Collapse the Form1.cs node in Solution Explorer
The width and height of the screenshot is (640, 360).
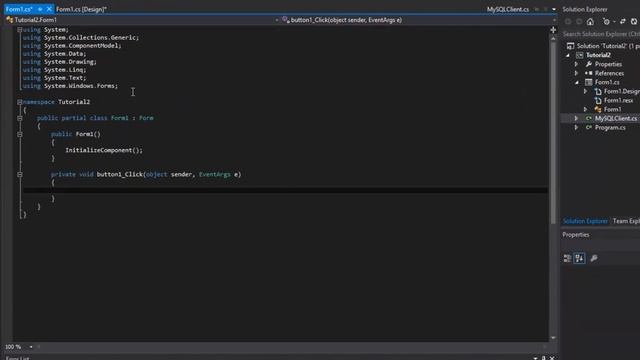pyautogui.click(x=577, y=82)
